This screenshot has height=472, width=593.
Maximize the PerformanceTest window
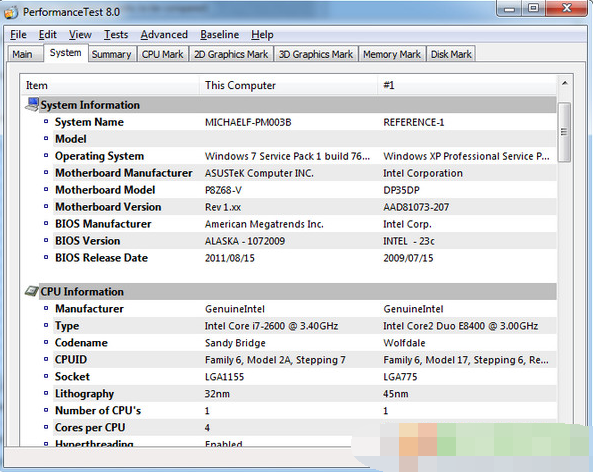(x=534, y=8)
